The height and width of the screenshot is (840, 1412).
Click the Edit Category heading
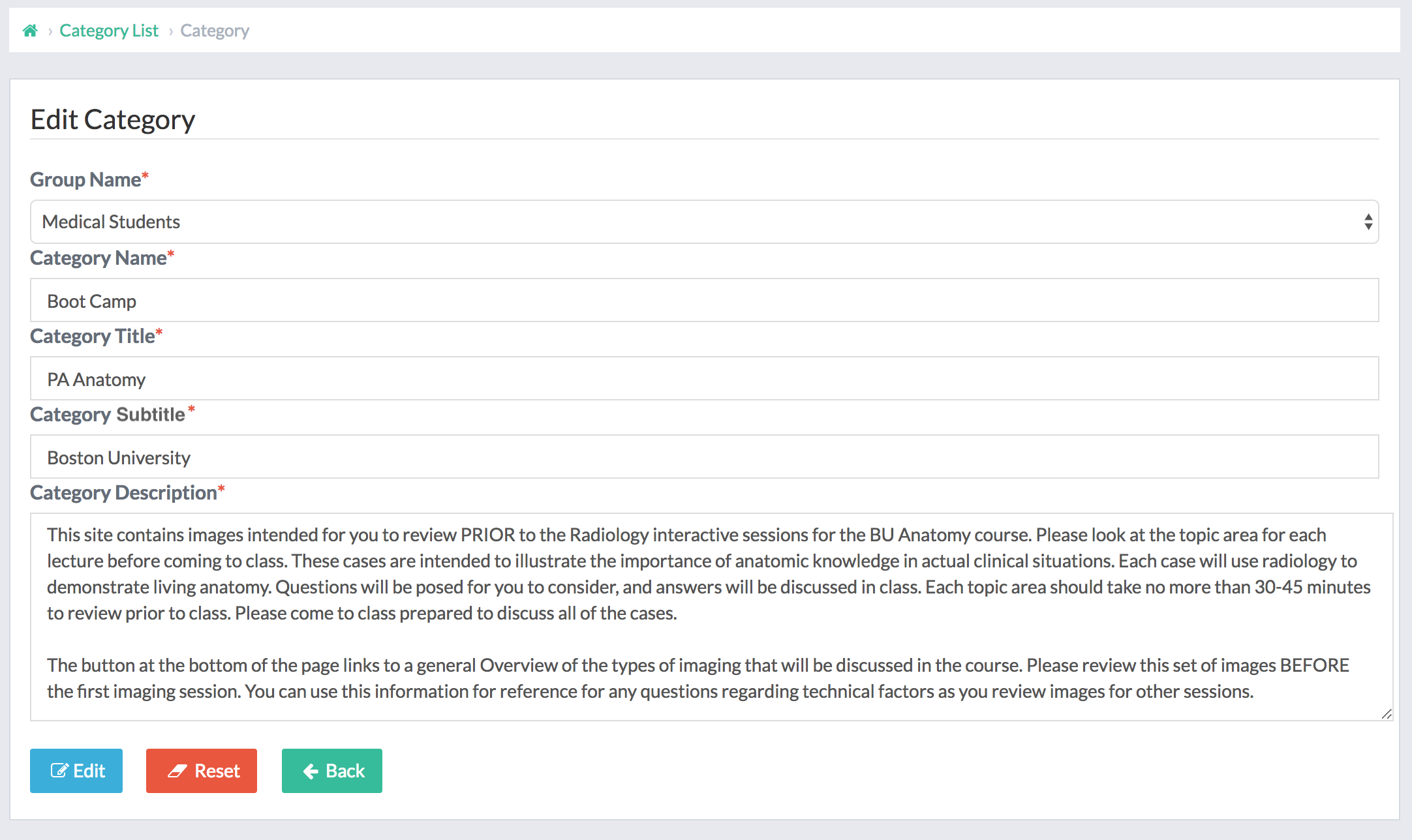[x=113, y=119]
